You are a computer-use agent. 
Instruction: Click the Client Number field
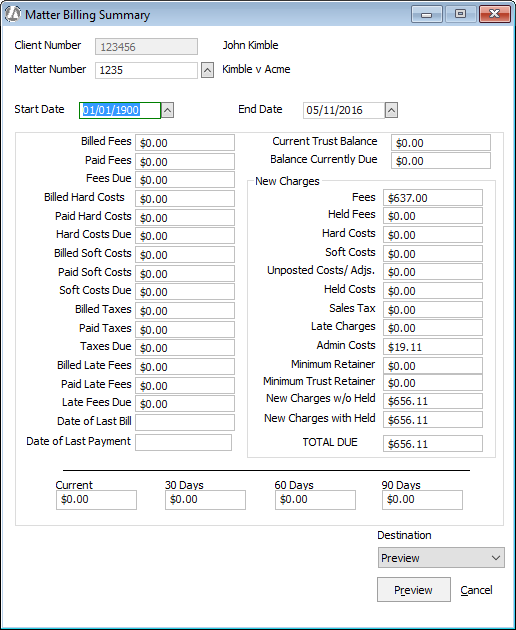(146, 47)
